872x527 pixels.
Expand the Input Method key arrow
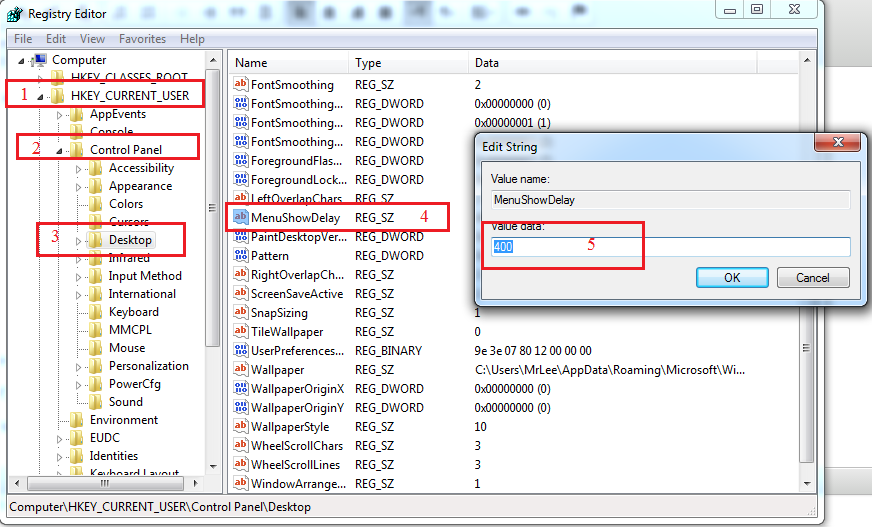click(79, 276)
